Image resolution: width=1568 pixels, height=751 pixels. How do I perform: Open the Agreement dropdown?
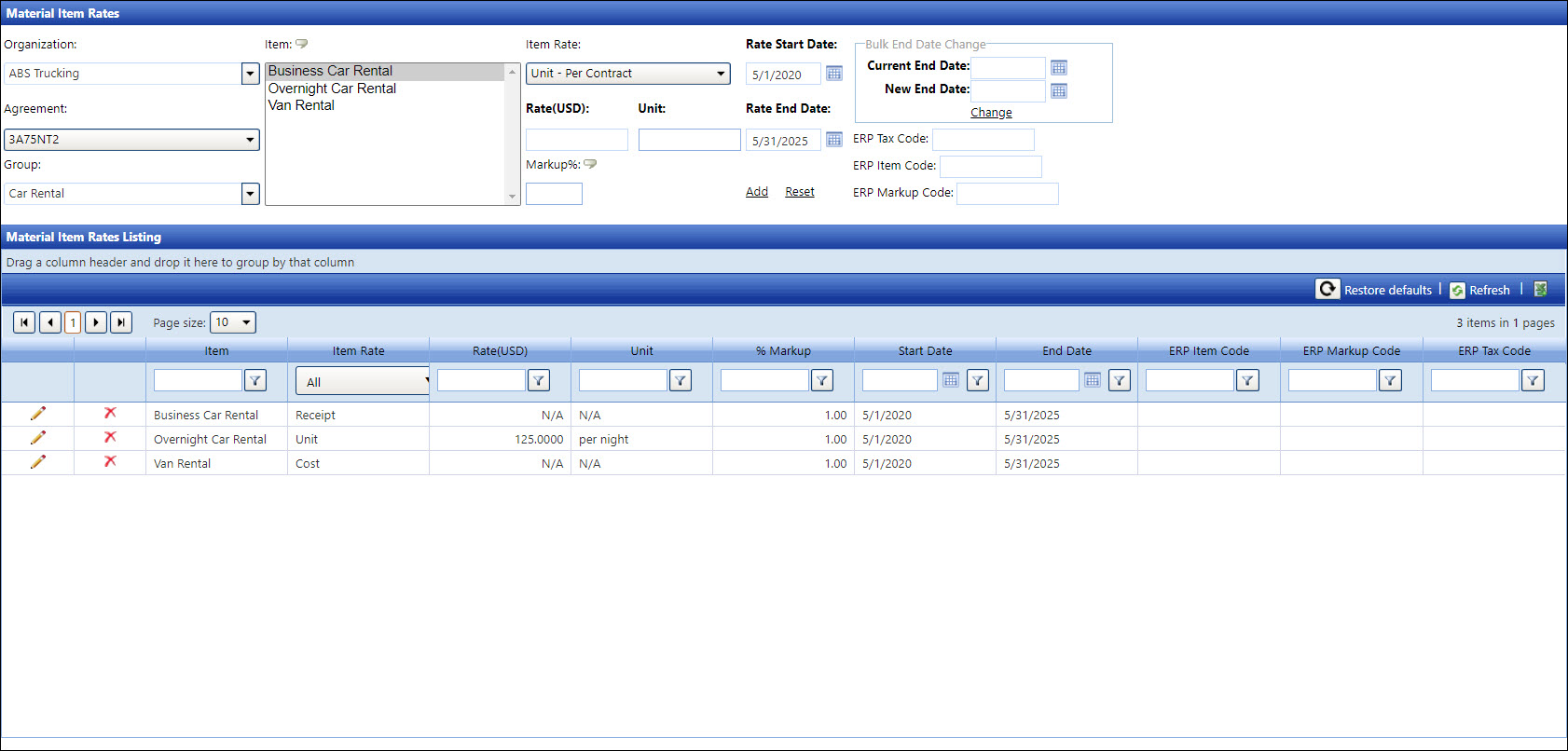(250, 140)
